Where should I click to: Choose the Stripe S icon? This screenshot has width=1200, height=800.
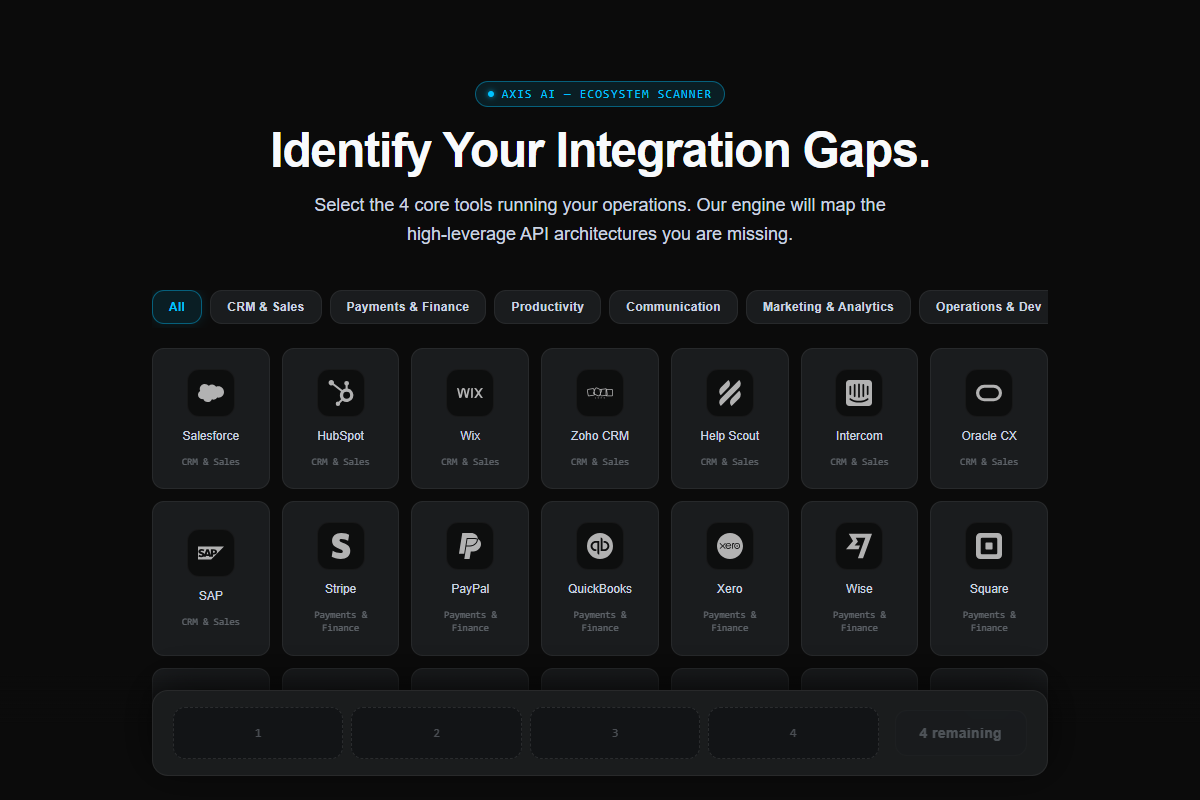tap(341, 546)
